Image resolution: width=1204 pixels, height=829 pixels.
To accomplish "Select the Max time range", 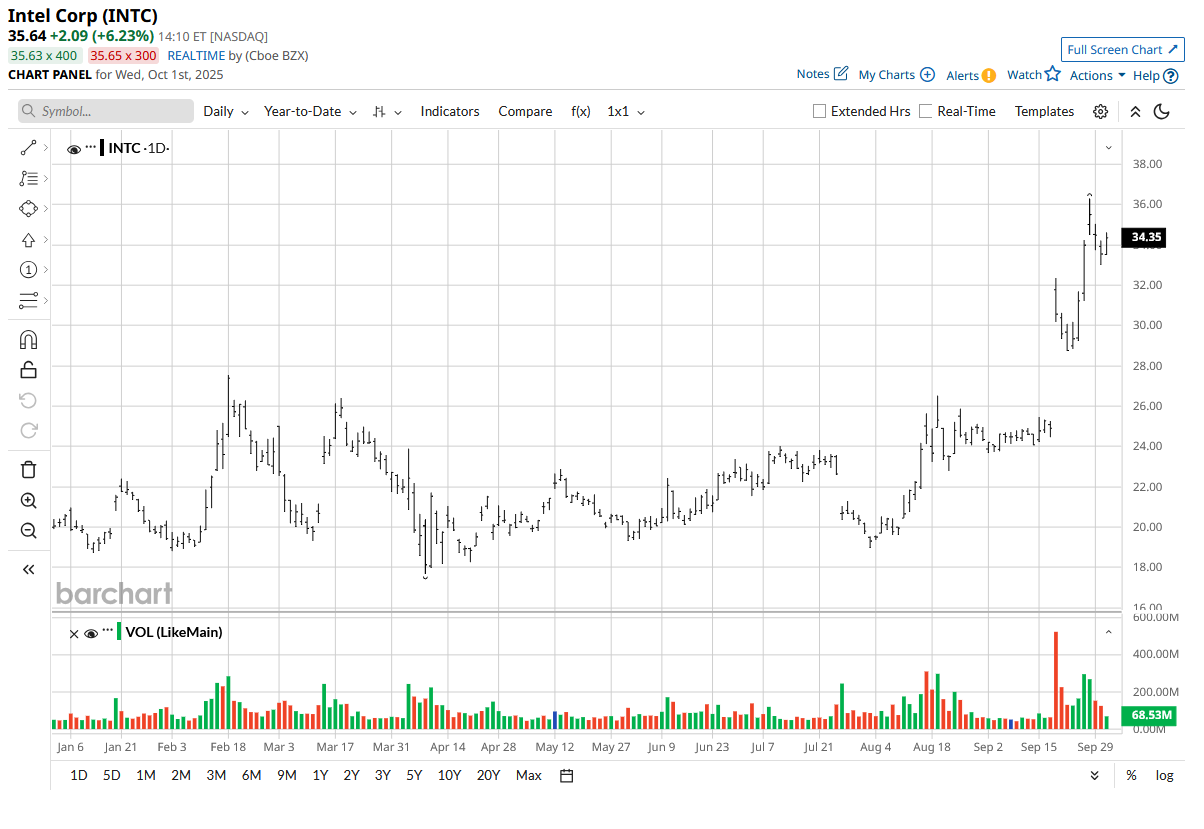I will tap(529, 775).
